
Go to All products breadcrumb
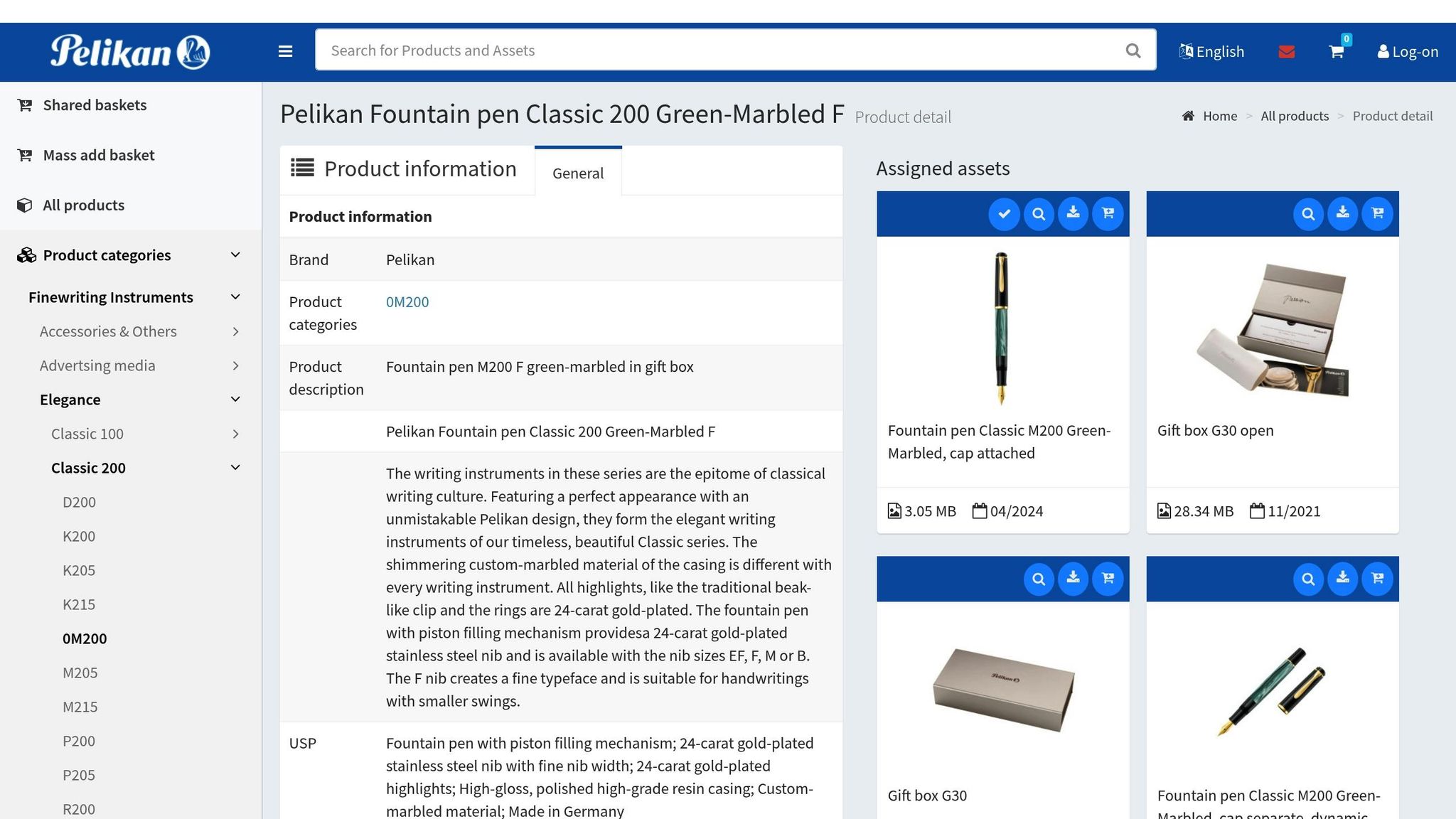tap(1294, 116)
